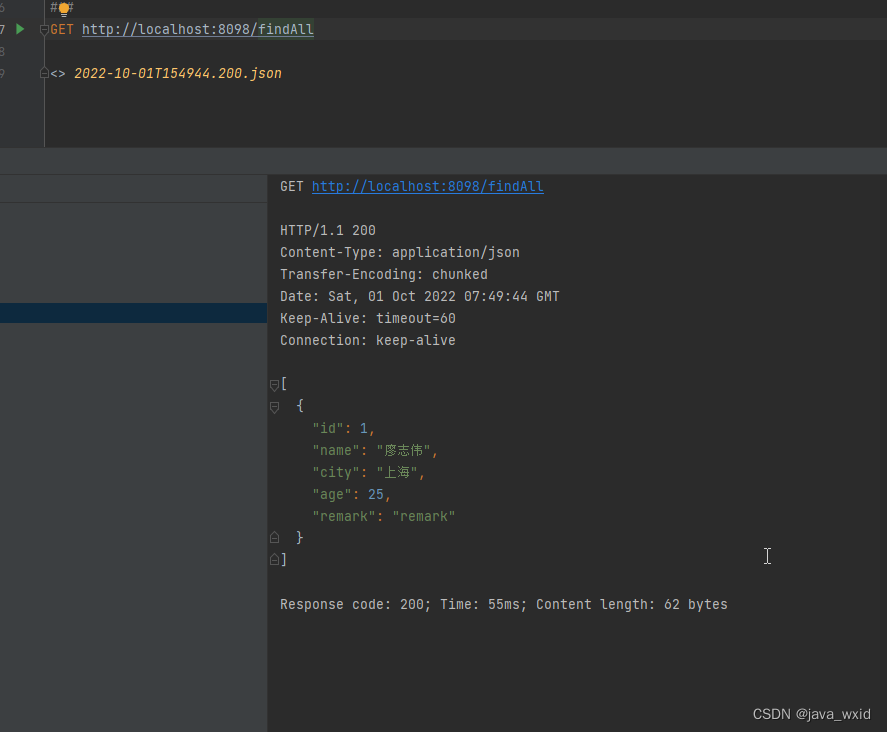
Task: Click the "name" JSON line
Action: tap(376, 450)
